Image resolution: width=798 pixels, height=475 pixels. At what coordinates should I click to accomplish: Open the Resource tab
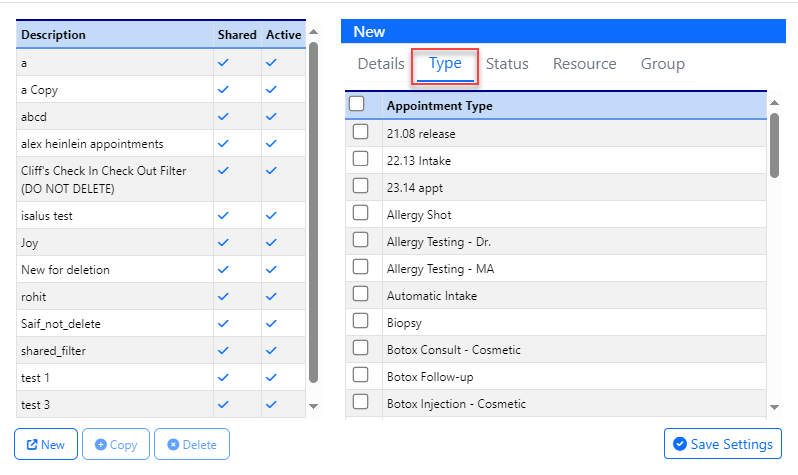point(584,64)
